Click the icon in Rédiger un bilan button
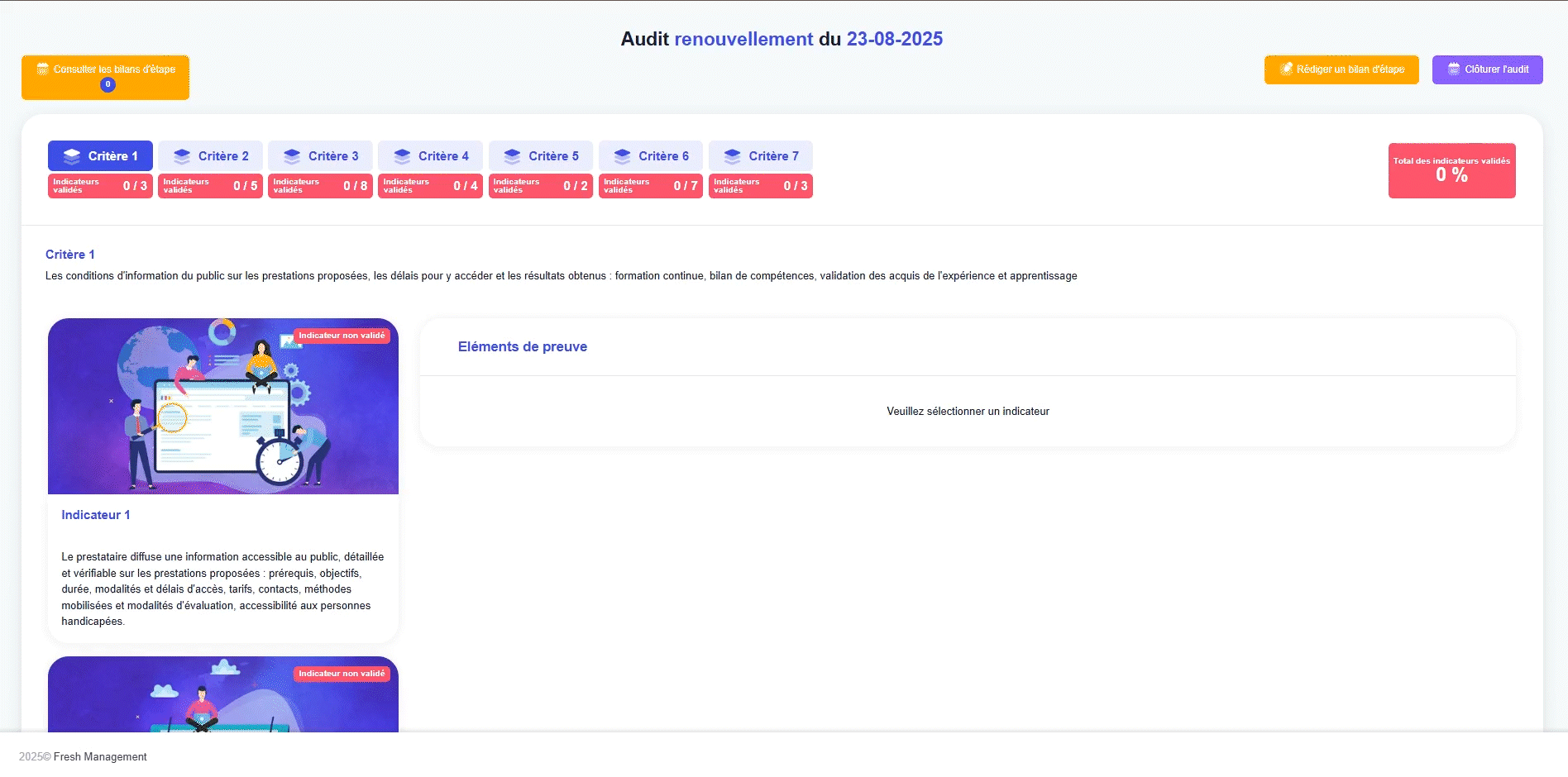 pyautogui.click(x=1286, y=69)
